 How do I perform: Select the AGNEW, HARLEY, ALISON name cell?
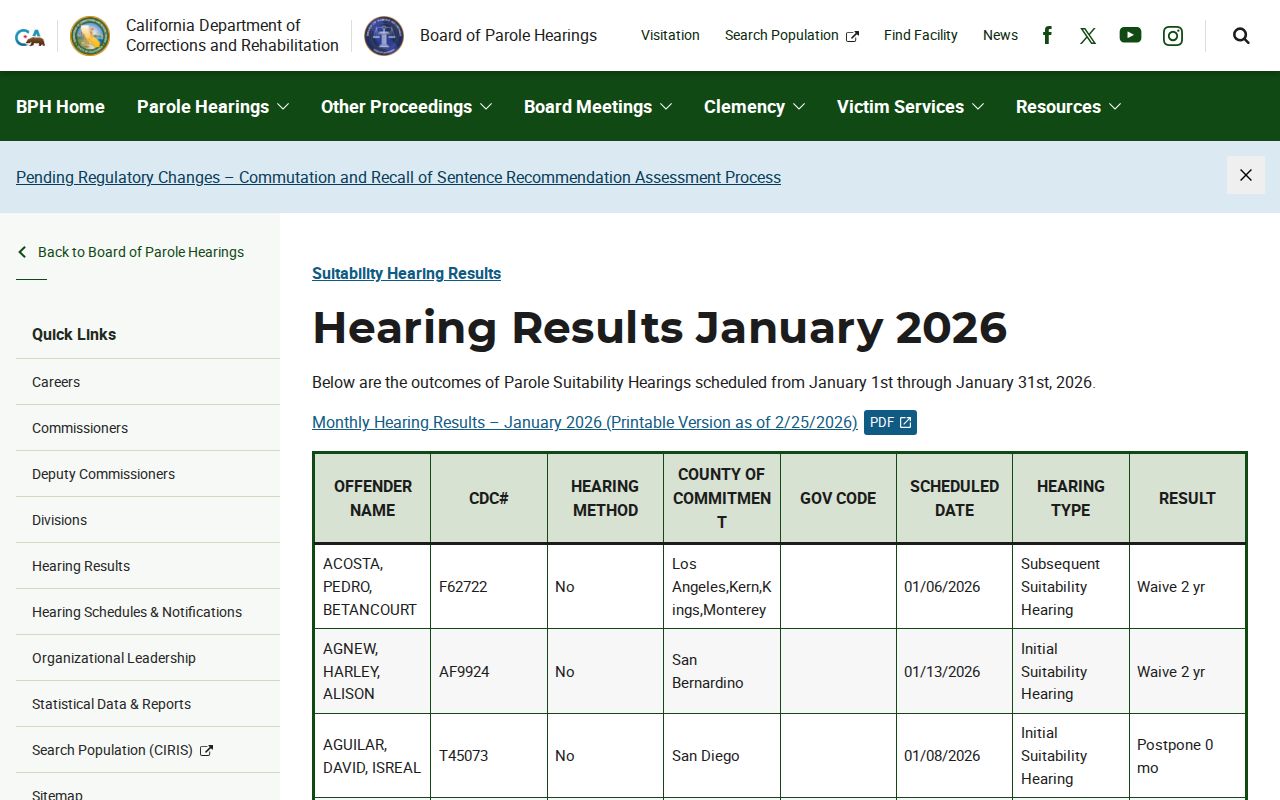(373, 671)
